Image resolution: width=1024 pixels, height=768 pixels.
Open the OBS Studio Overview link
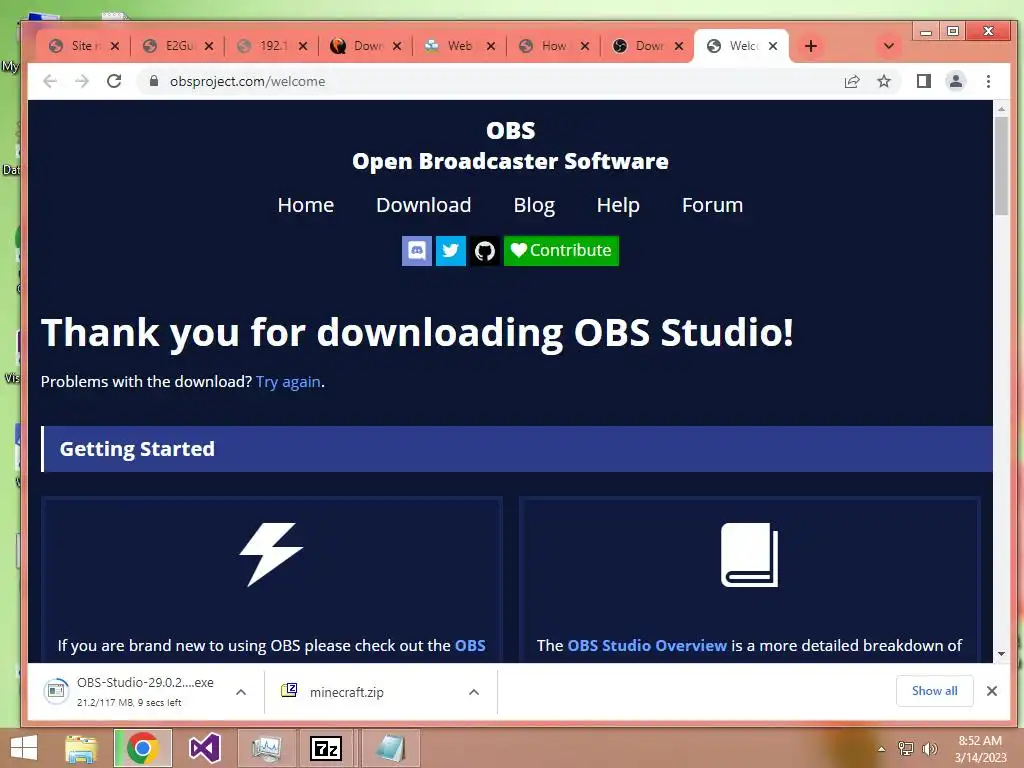[x=647, y=645]
